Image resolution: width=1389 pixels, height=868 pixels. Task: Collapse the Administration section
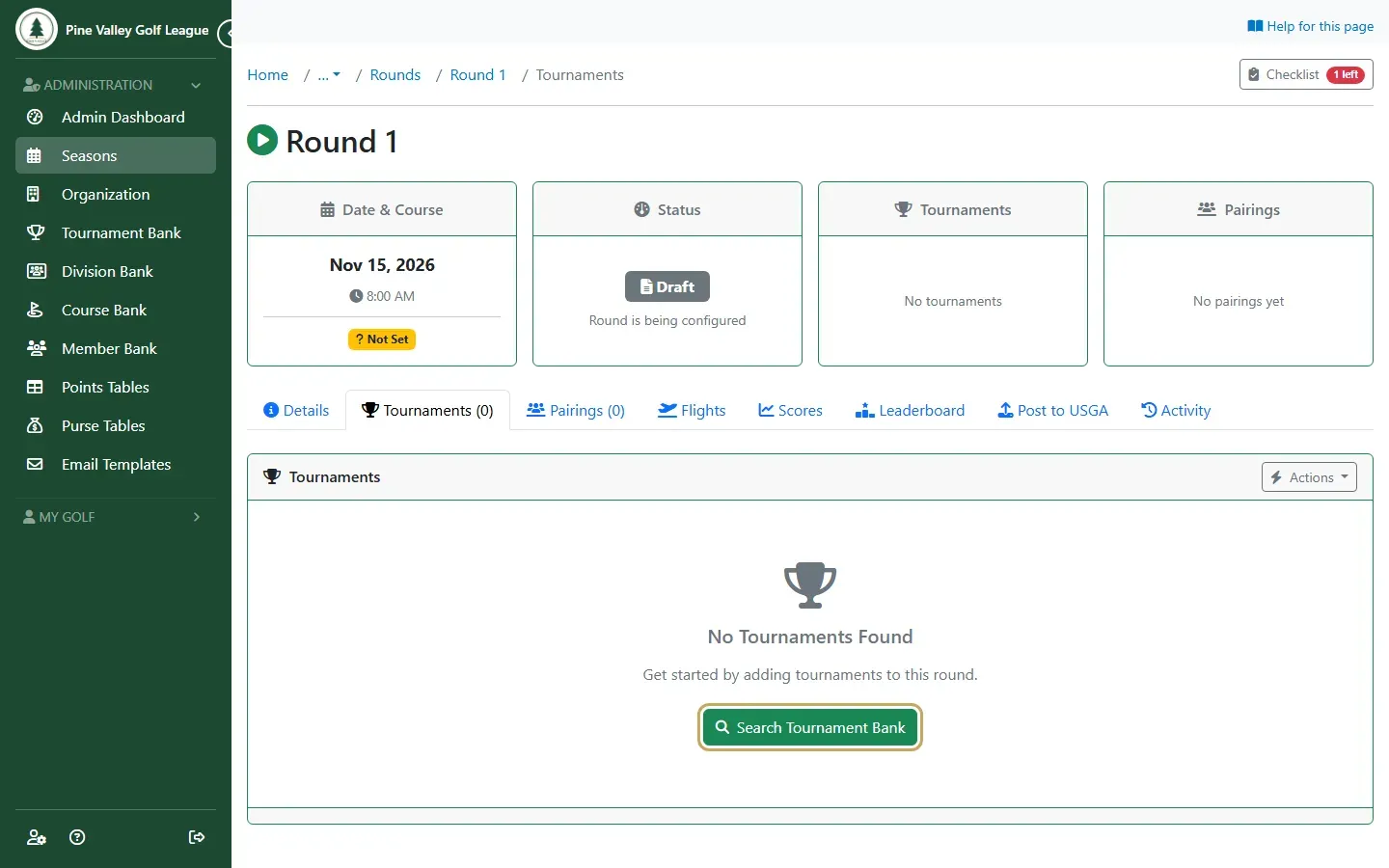tap(116, 85)
